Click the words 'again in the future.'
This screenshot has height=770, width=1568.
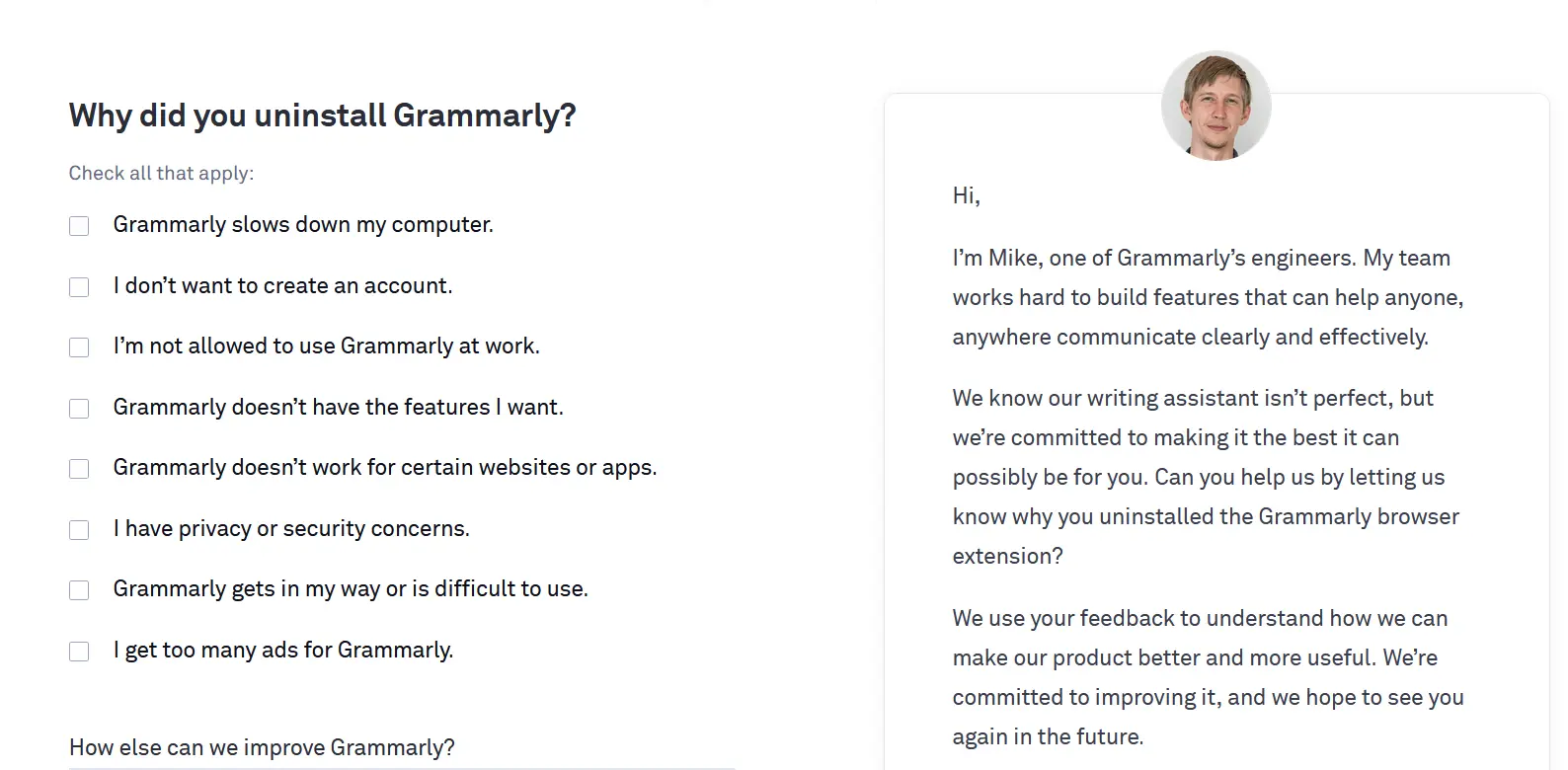(x=1048, y=736)
